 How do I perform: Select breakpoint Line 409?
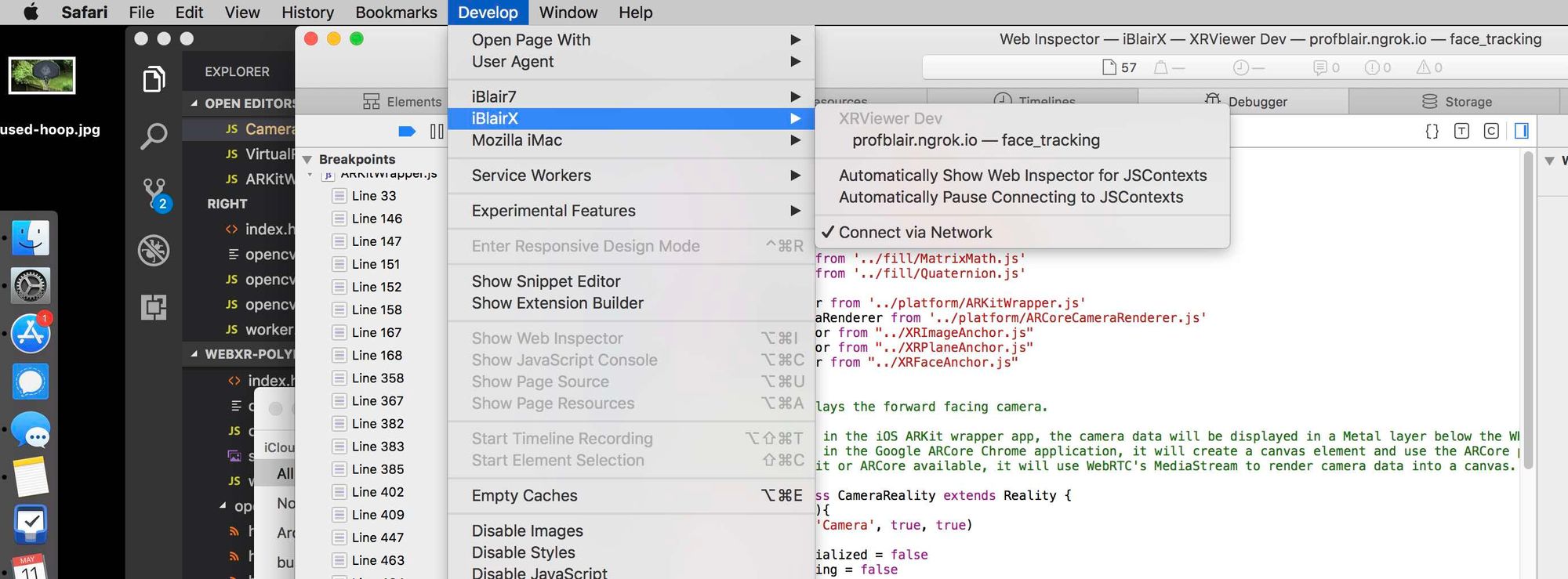tap(377, 515)
